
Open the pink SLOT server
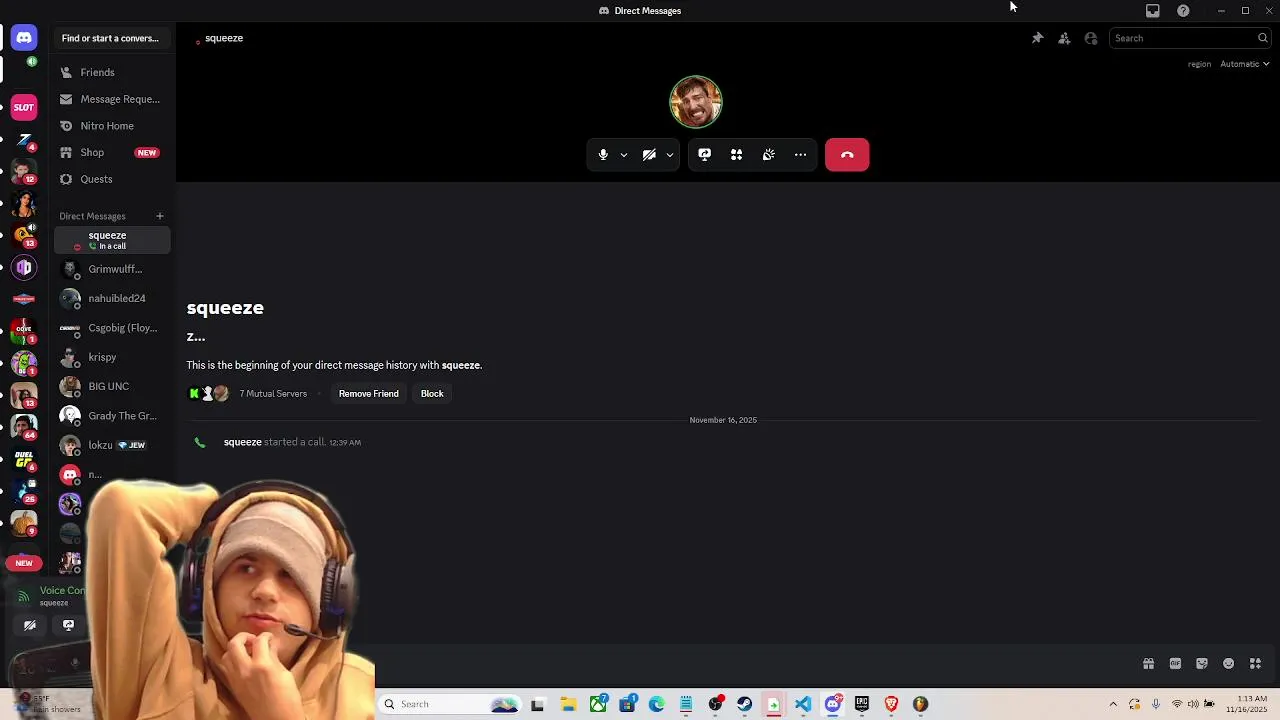[24, 107]
